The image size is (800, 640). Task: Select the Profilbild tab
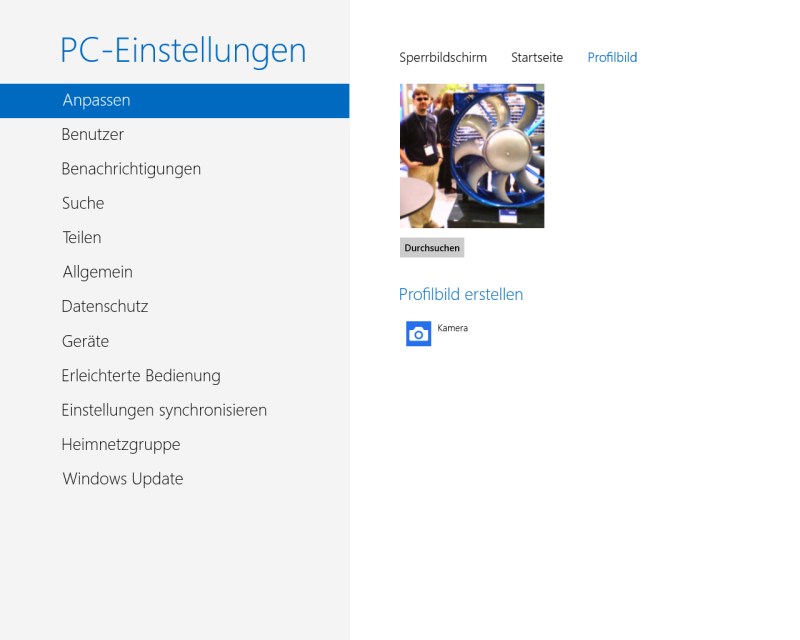[x=612, y=58]
